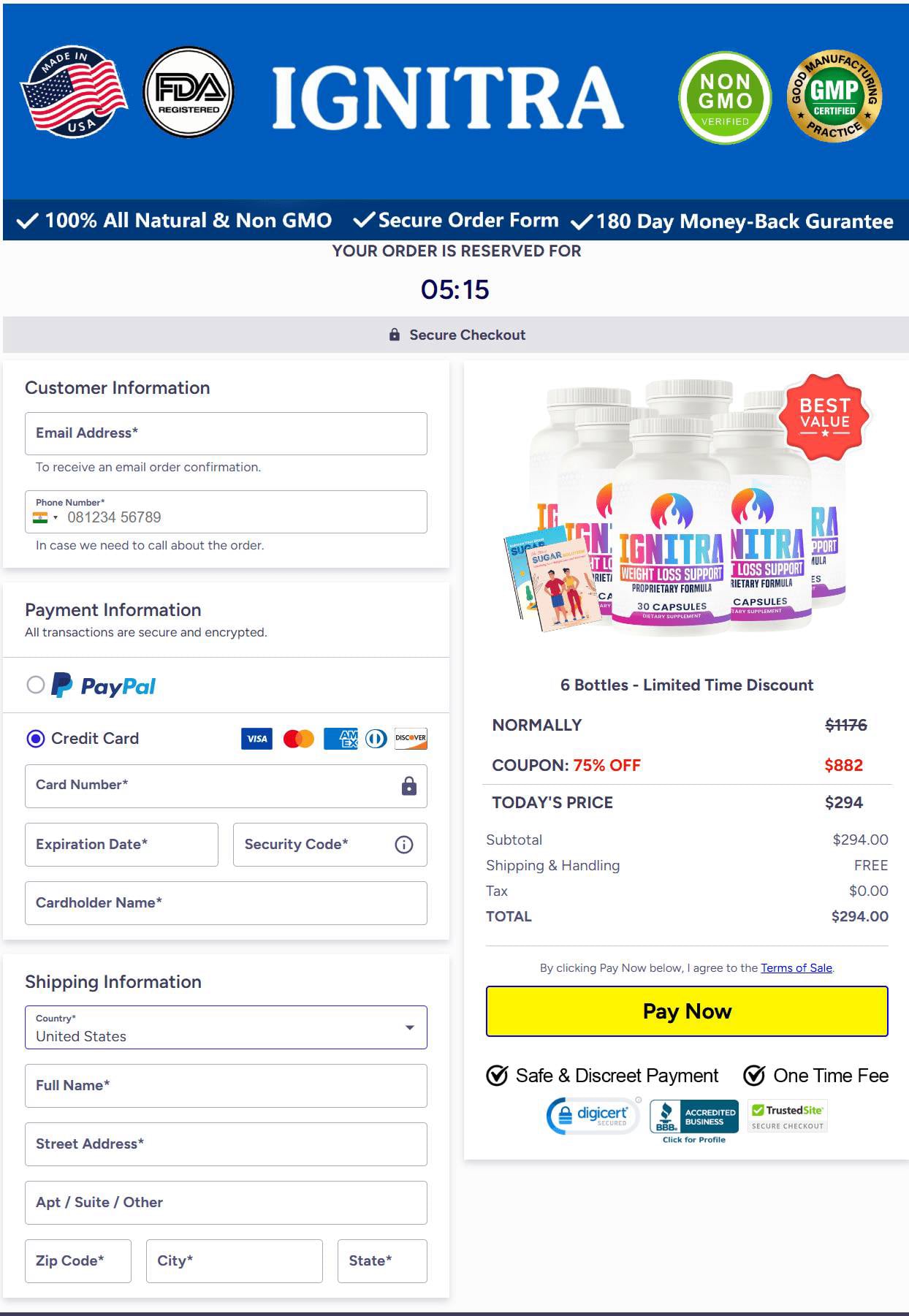
Task: Click the Security Code info icon
Action: tap(404, 845)
